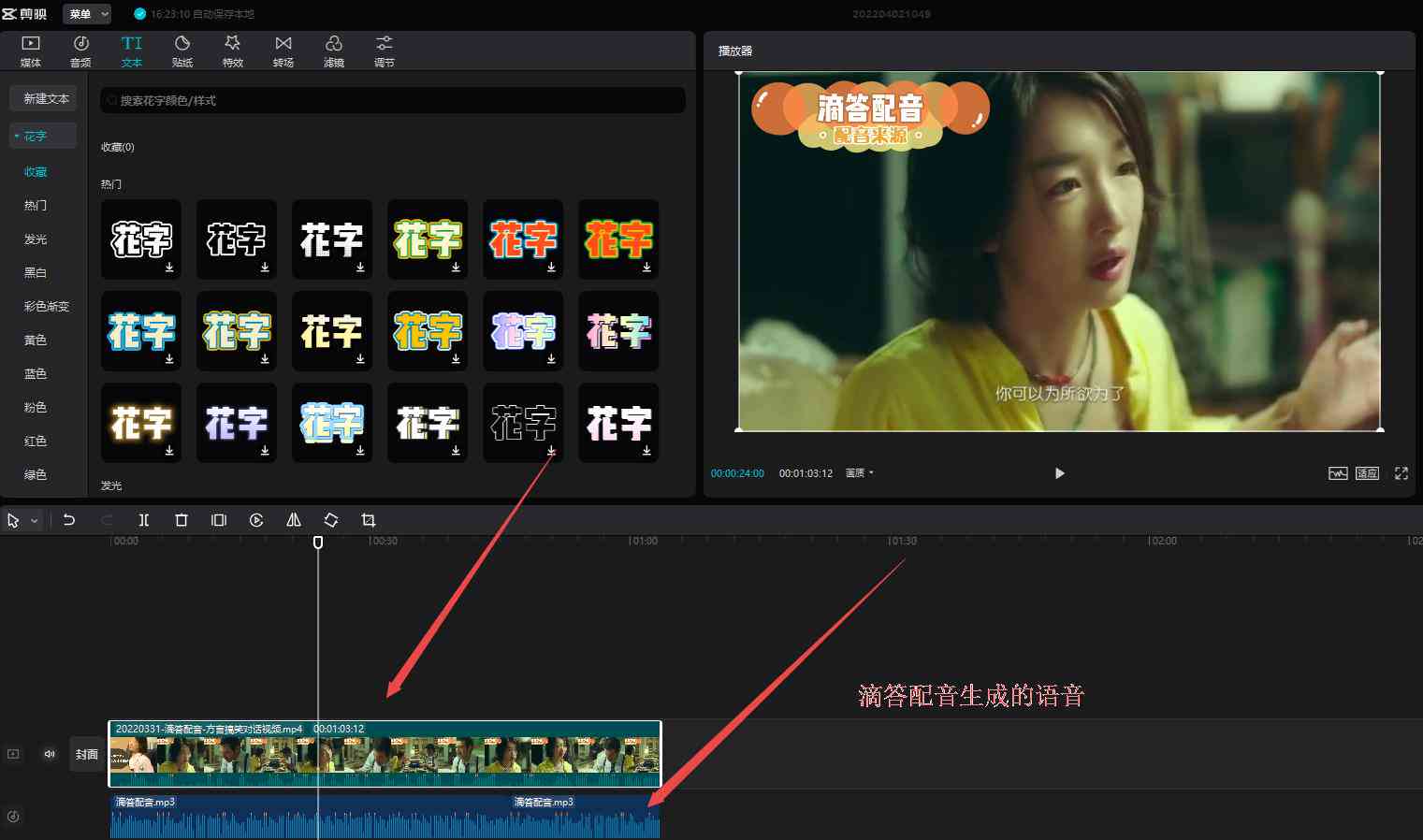Choose the 红色 red category

pos(36,442)
